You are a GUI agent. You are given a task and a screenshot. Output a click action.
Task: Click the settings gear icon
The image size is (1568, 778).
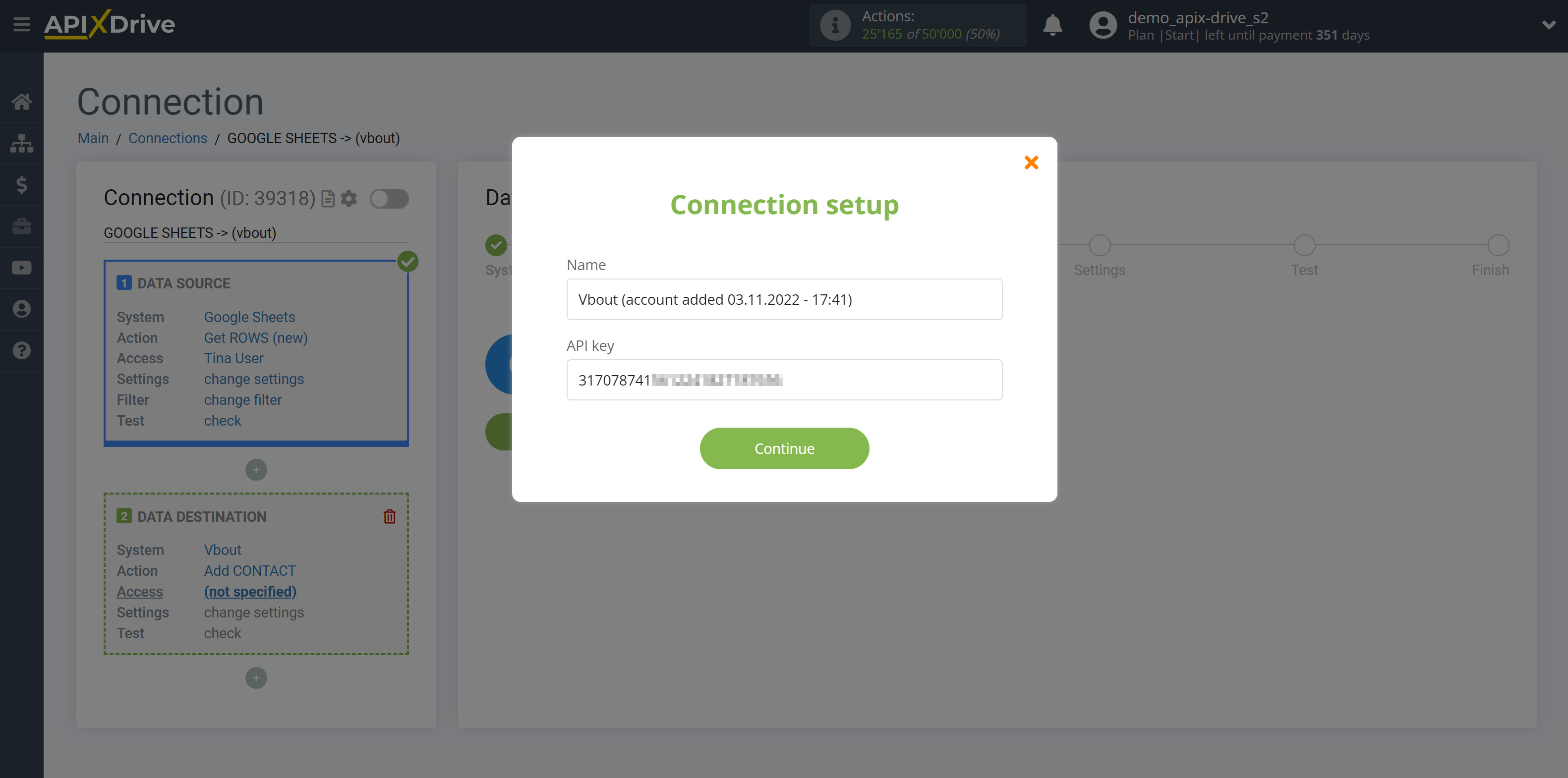click(348, 198)
